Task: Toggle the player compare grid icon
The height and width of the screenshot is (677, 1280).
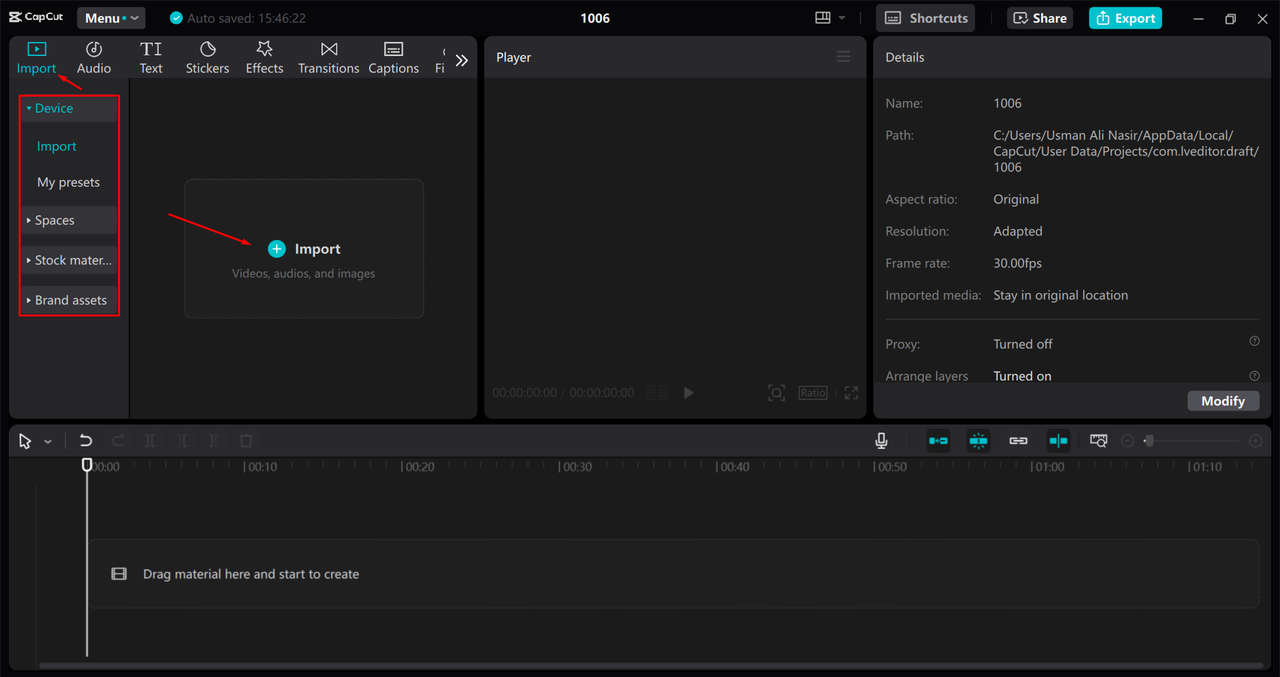Action: tap(656, 393)
